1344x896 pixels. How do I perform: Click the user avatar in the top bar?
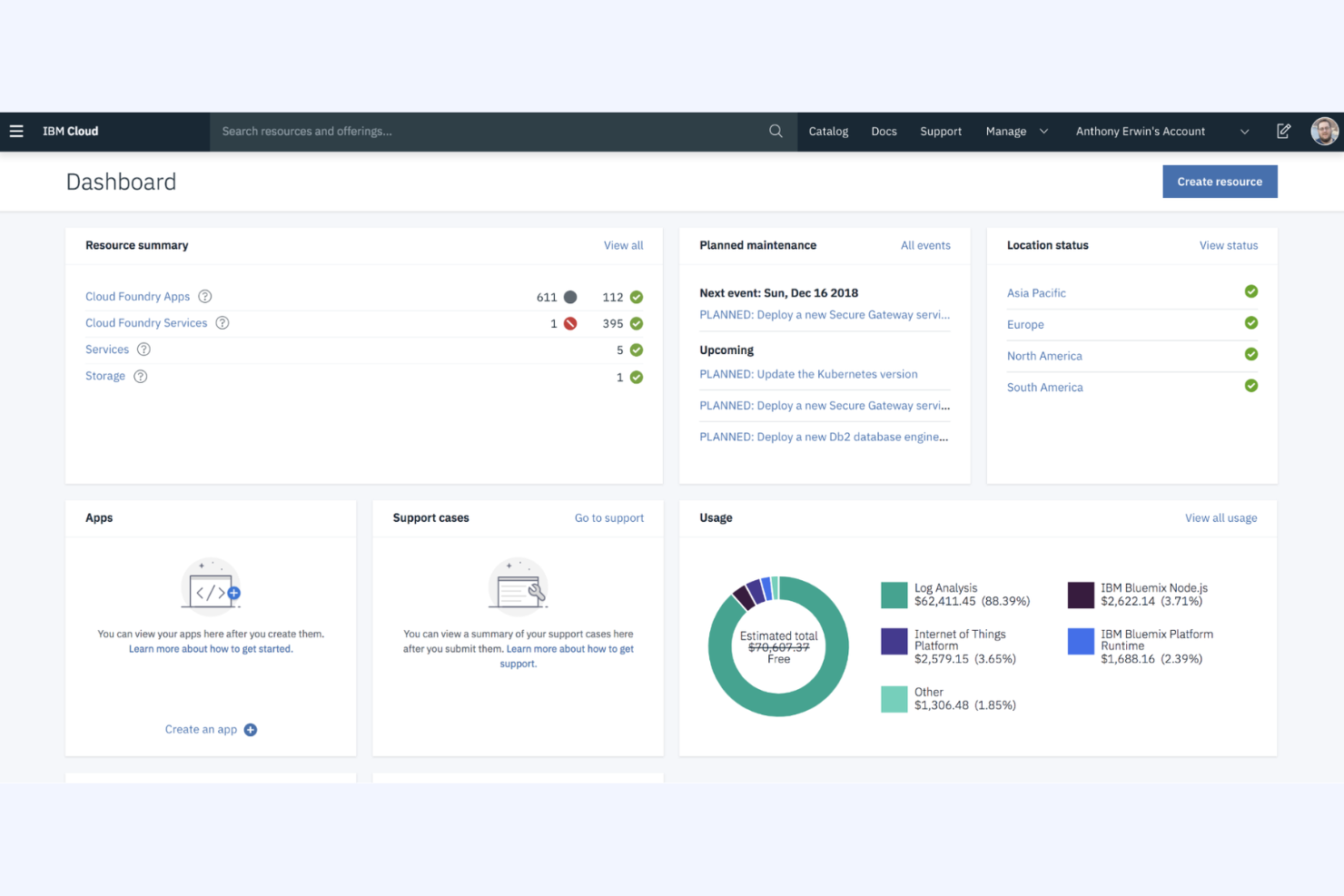pyautogui.click(x=1325, y=131)
